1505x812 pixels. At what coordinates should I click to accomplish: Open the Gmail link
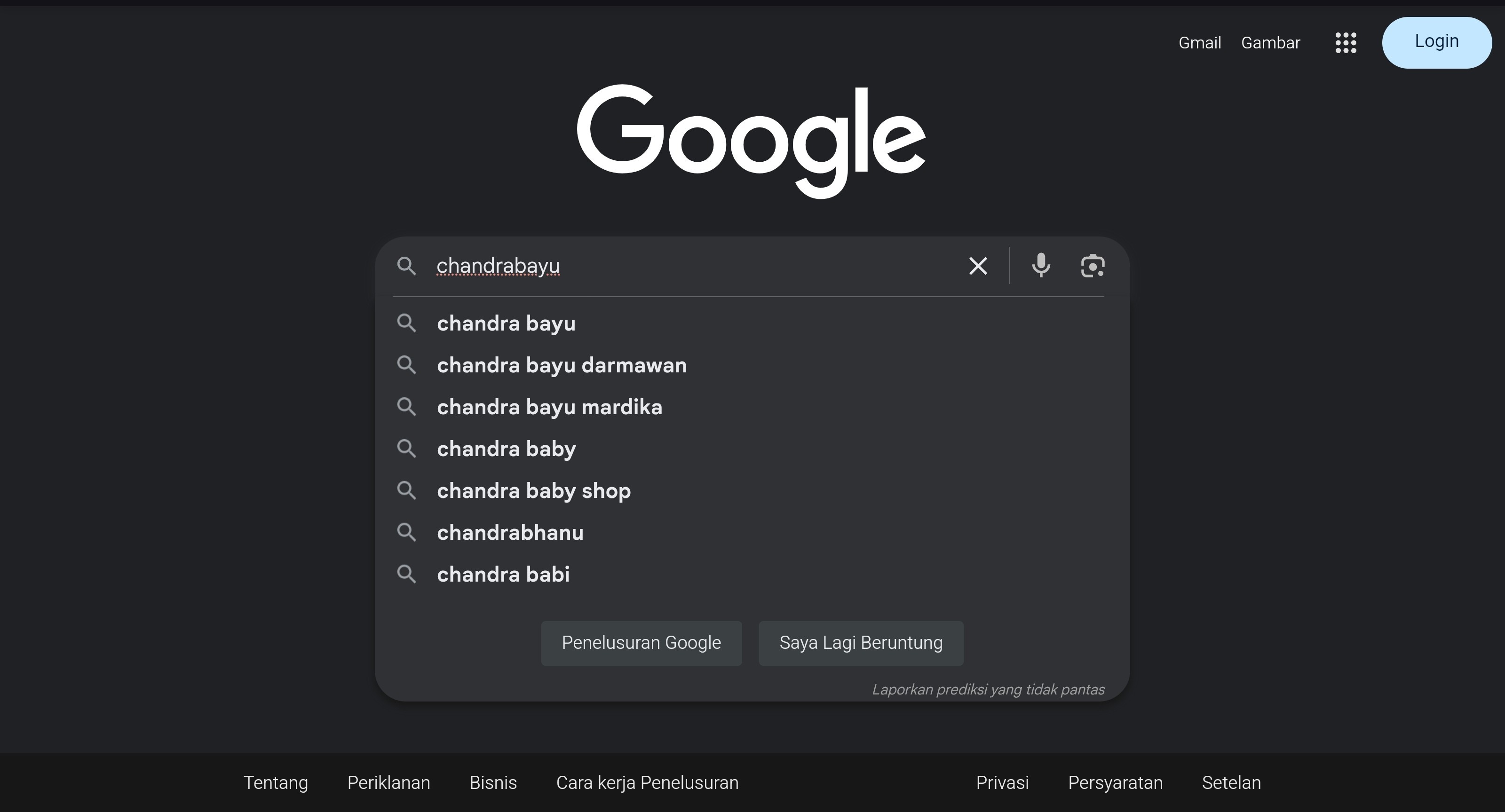click(1200, 43)
